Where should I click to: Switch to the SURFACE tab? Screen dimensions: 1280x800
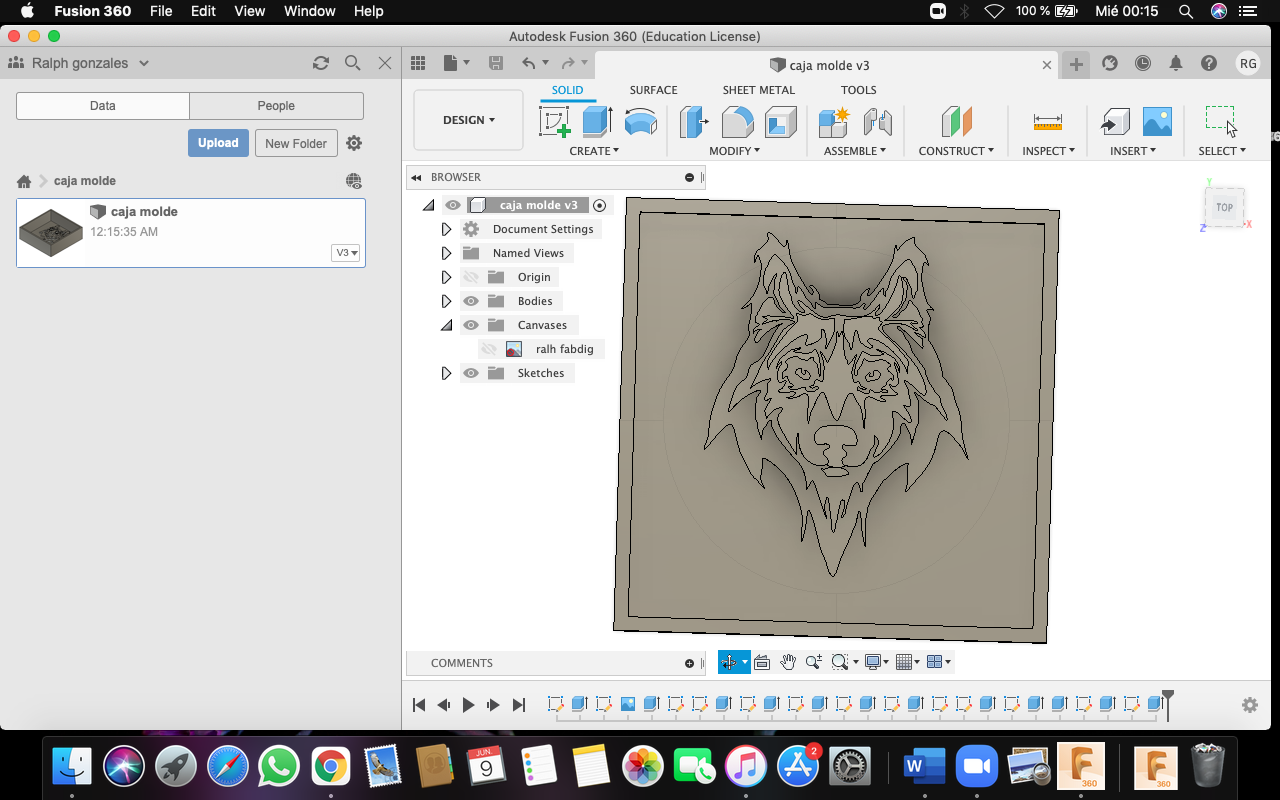653,90
